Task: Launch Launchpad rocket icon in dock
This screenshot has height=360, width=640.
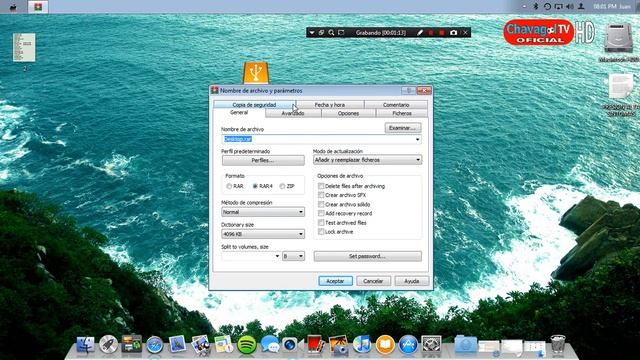Action: 109,345
